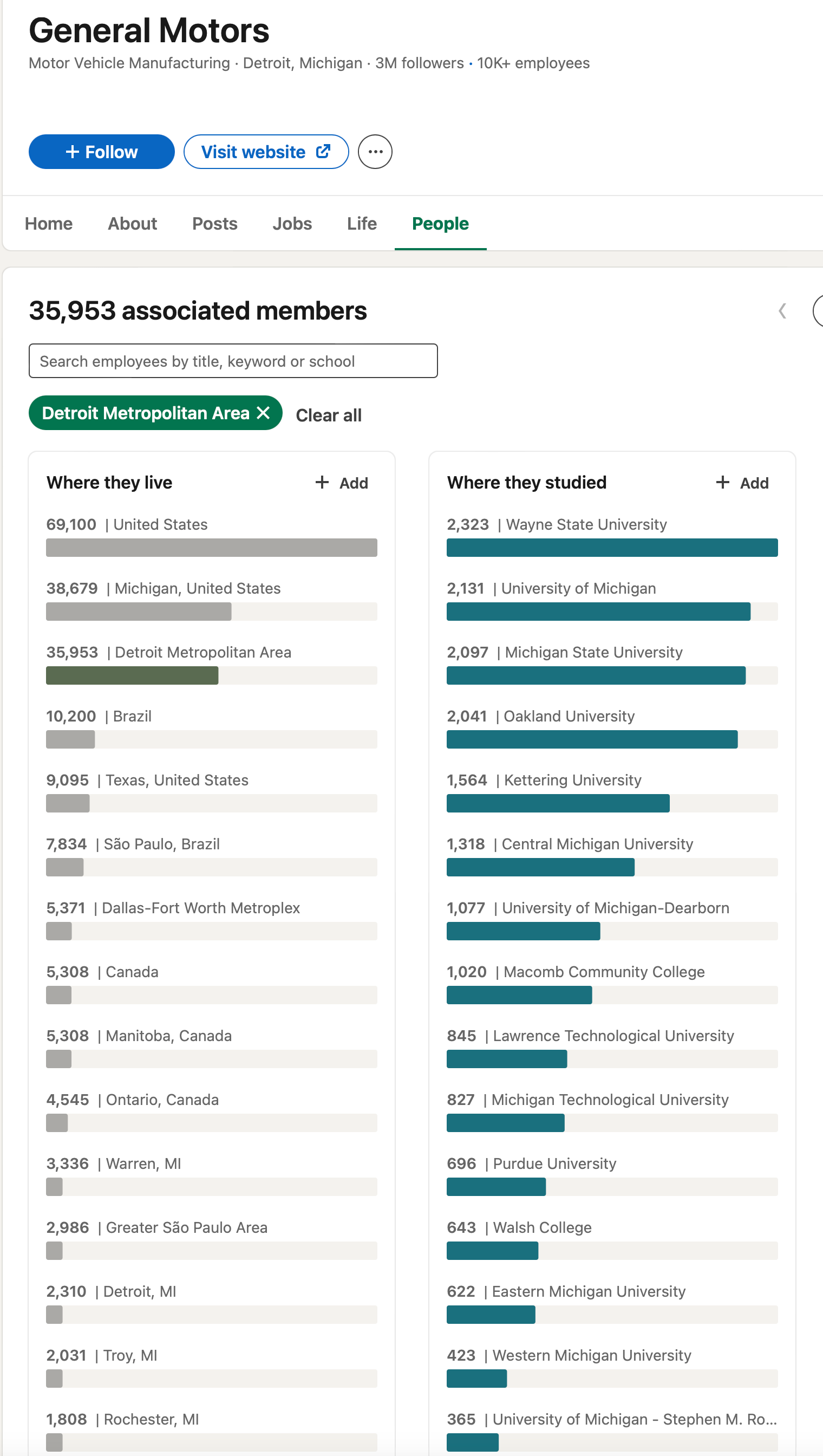This screenshot has height=1456, width=823.
Task: Open the About tab
Action: [132, 223]
